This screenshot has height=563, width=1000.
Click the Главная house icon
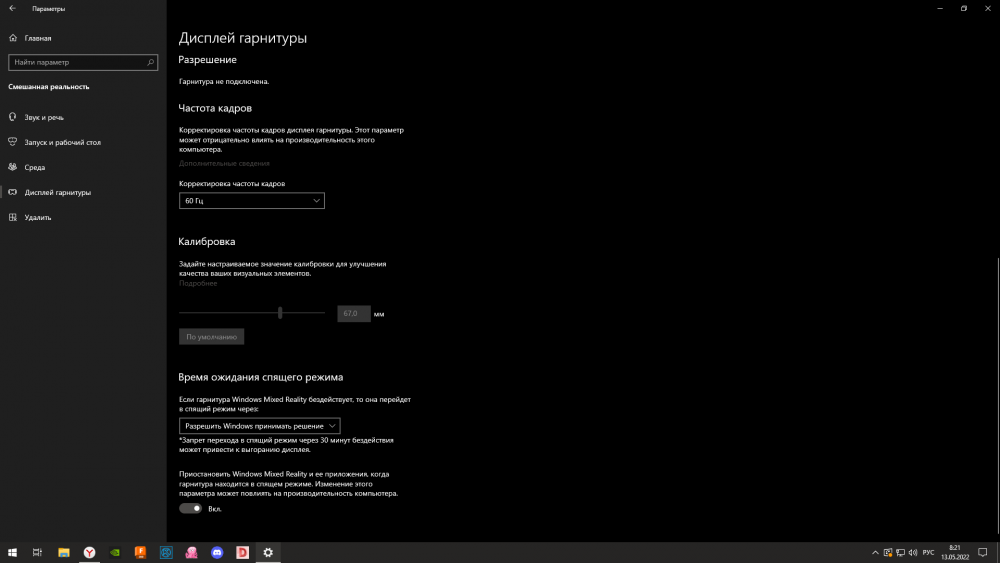click(x=13, y=38)
